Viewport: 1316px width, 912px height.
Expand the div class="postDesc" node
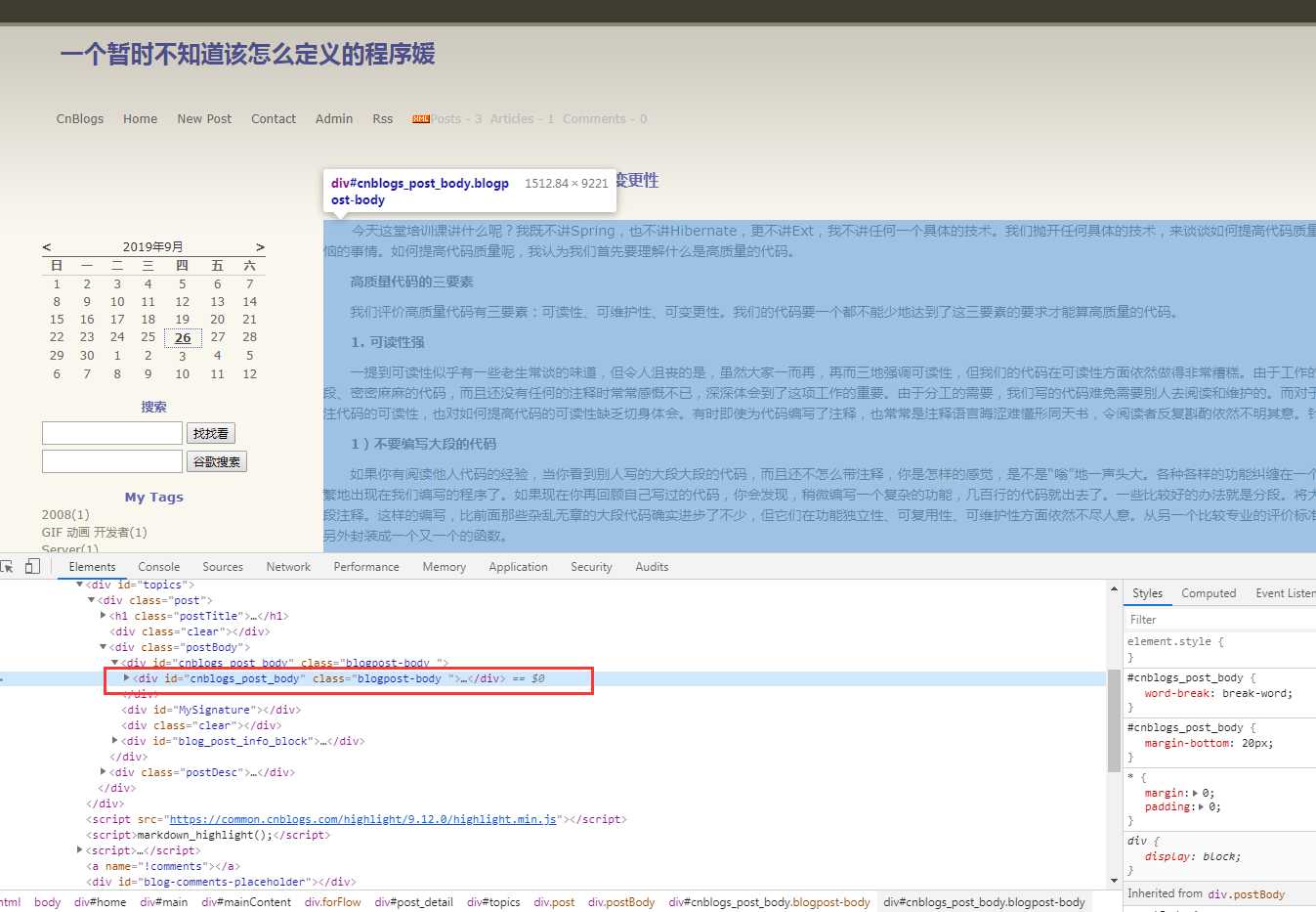tap(104, 772)
